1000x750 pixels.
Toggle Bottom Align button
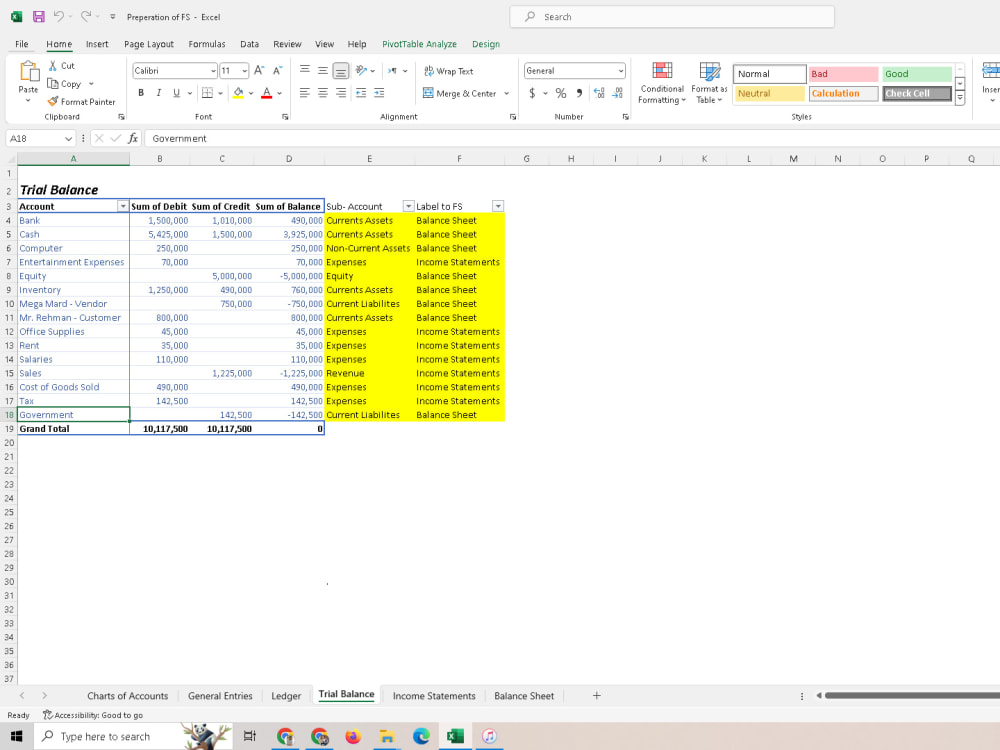point(341,71)
